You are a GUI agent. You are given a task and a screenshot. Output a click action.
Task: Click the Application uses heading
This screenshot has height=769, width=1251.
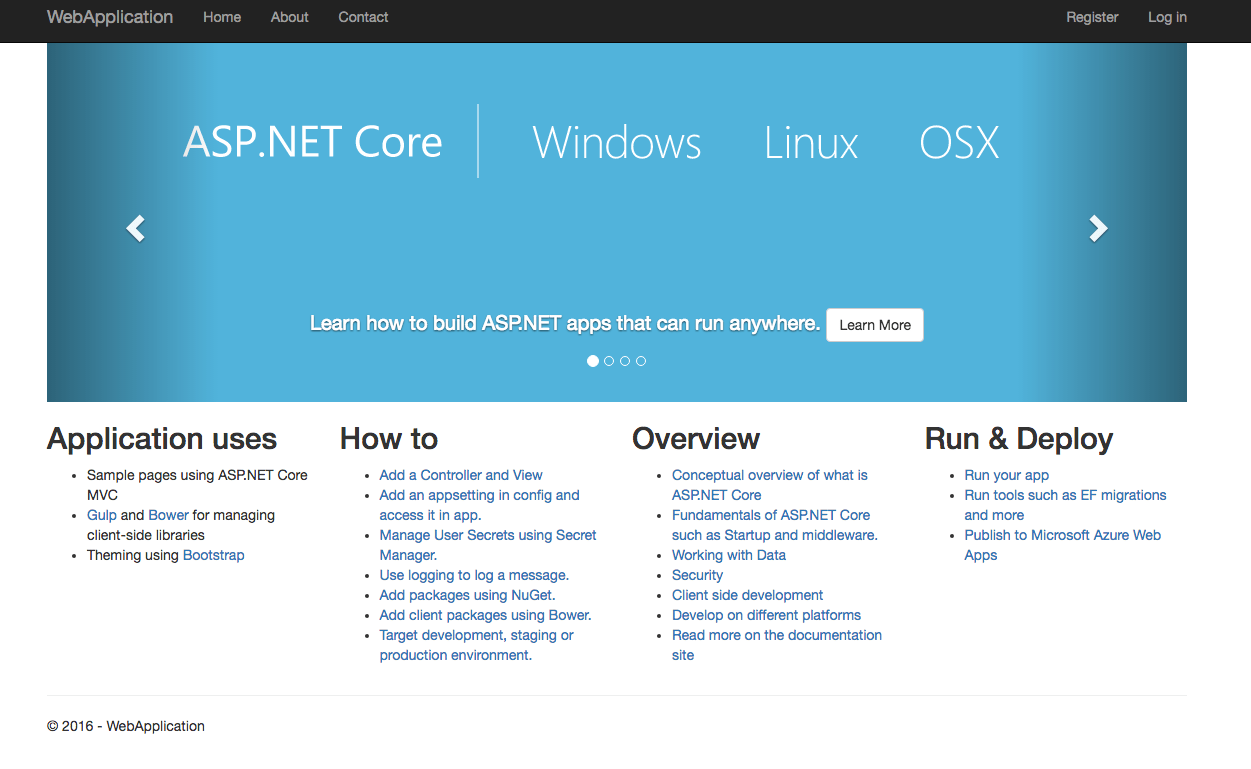click(x=162, y=439)
